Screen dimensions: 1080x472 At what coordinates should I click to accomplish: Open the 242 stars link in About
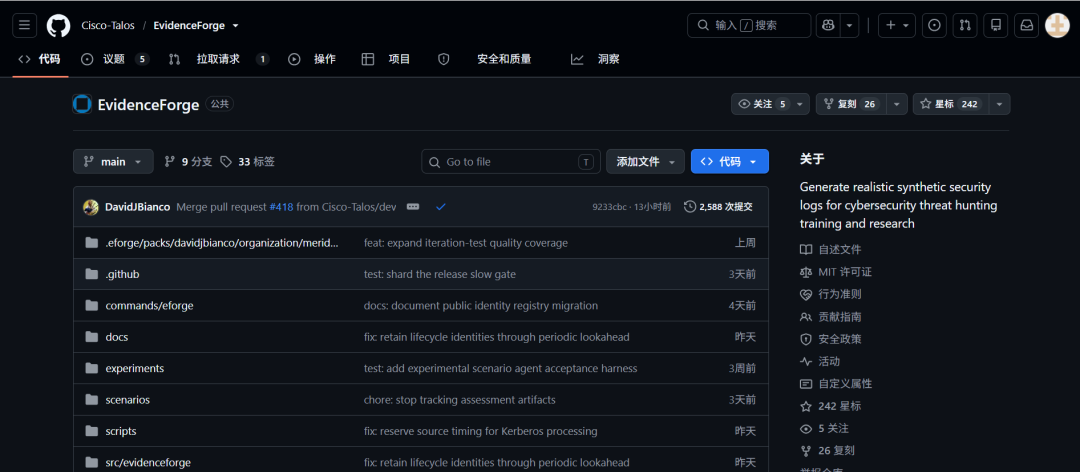click(x=830, y=406)
